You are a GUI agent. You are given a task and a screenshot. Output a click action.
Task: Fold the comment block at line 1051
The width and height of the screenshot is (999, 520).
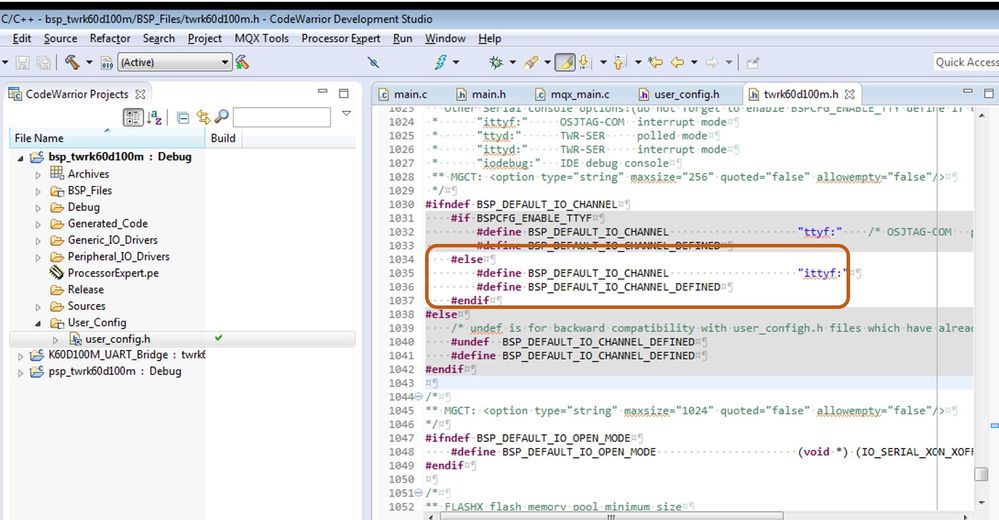pyautogui.click(x=419, y=493)
